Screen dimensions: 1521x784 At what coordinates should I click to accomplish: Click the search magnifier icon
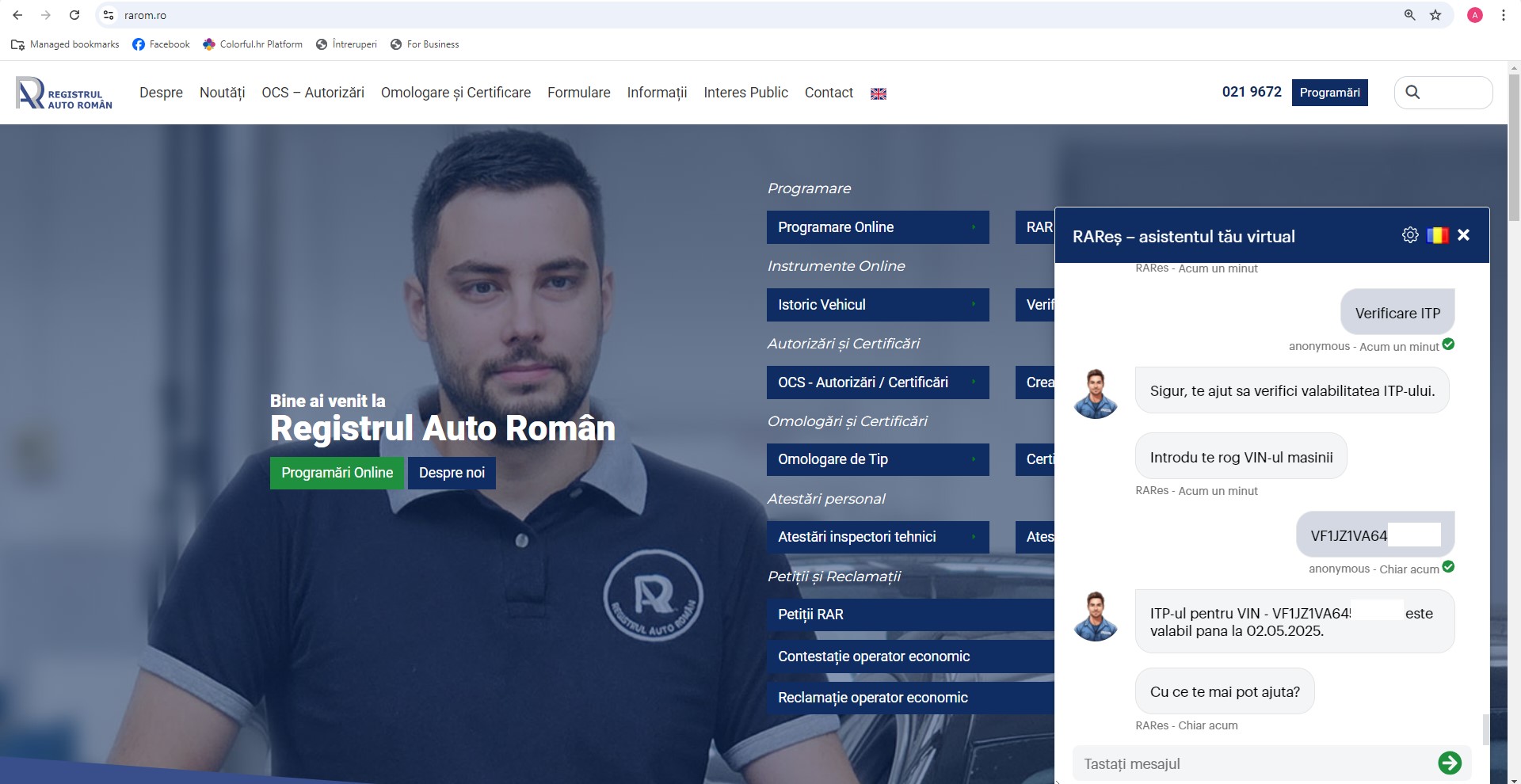(1412, 93)
